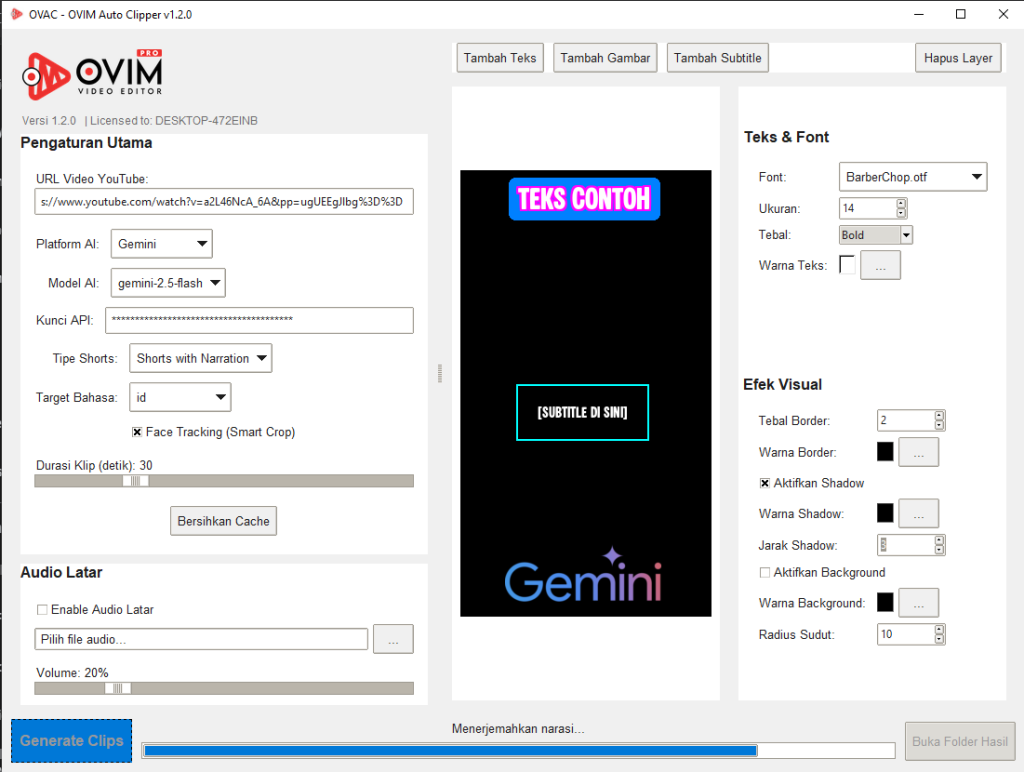
Task: Expand the Font dropdown showing BarberChop.otf
Action: 912,177
